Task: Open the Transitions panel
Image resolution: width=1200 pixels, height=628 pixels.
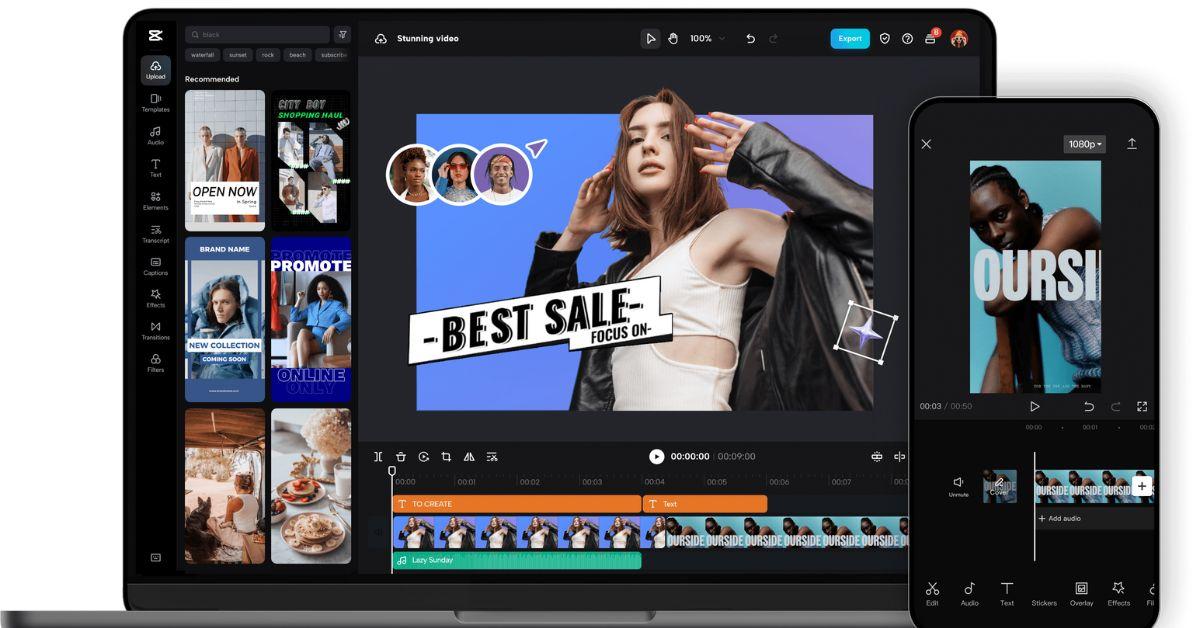Action: pos(155,331)
